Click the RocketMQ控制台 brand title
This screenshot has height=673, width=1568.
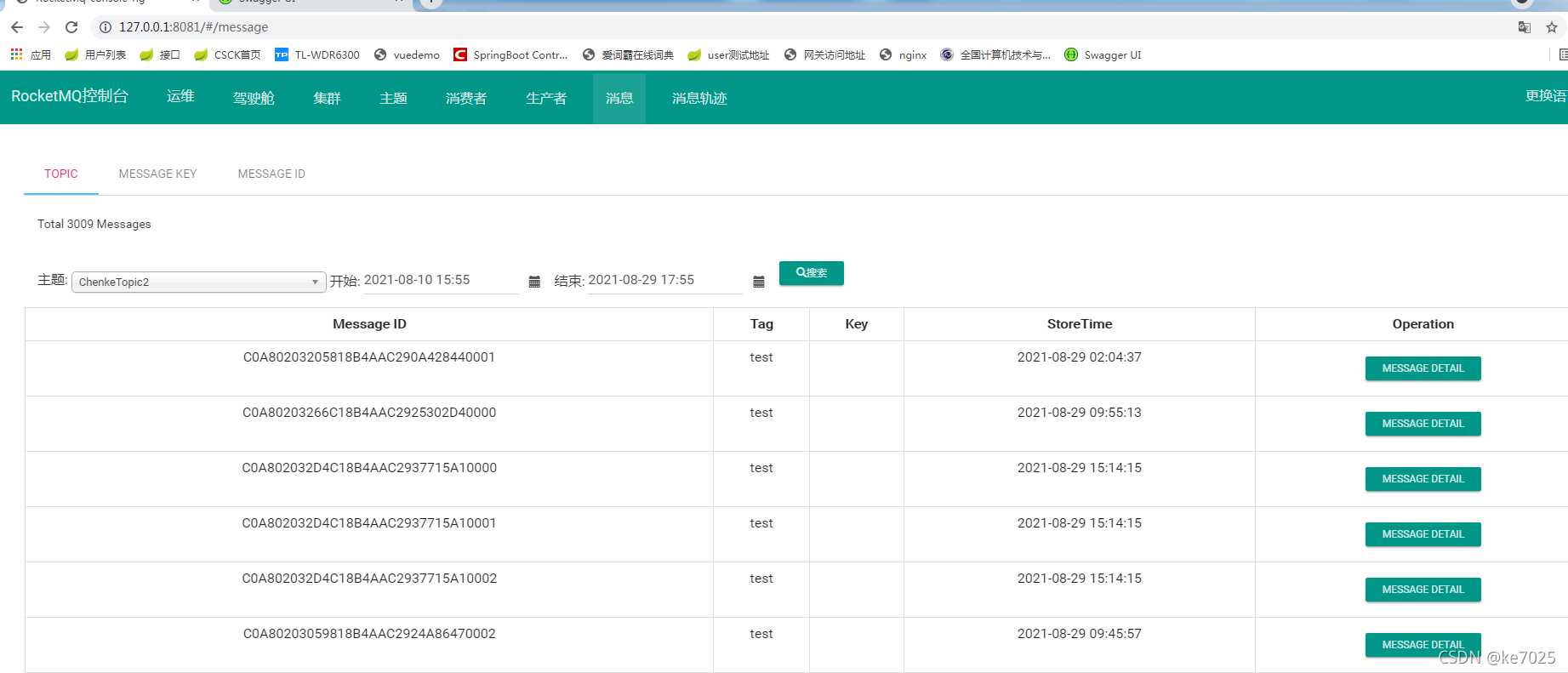[70, 96]
